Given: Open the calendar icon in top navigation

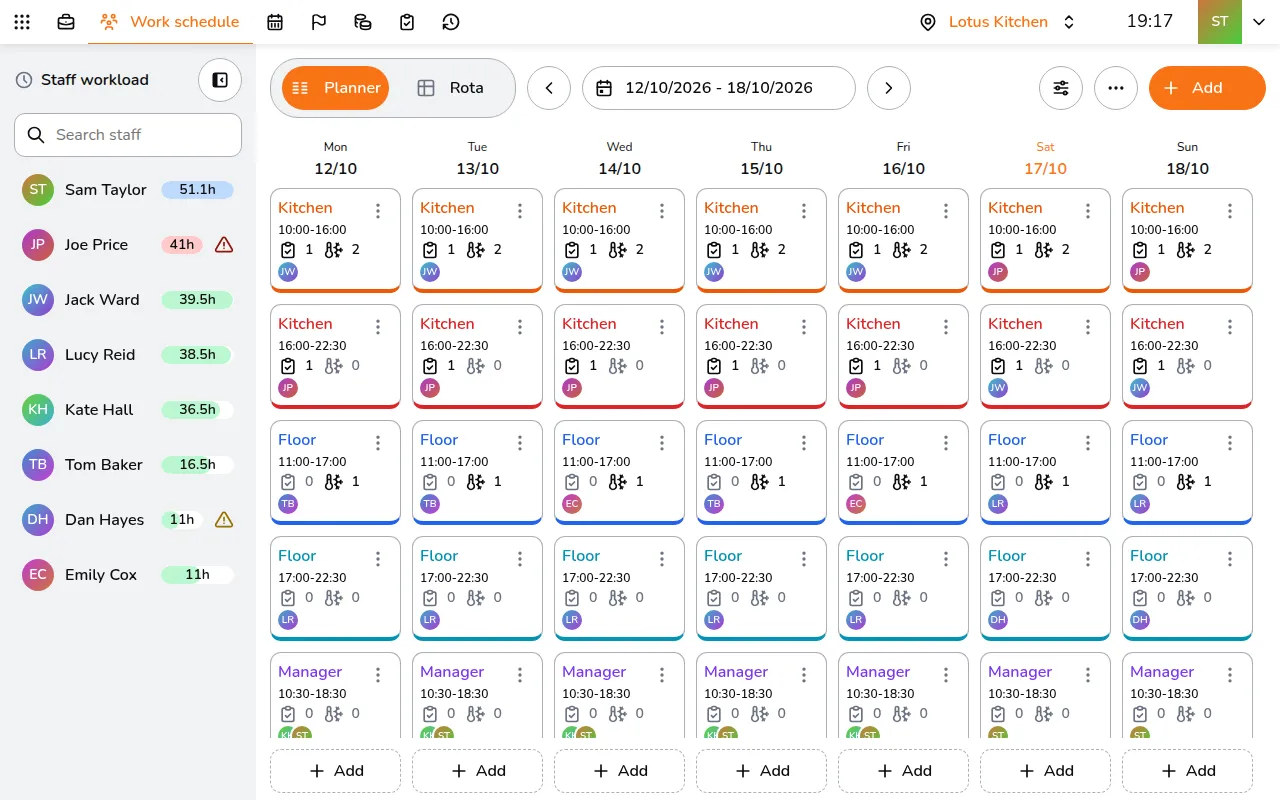Looking at the screenshot, I should [275, 22].
